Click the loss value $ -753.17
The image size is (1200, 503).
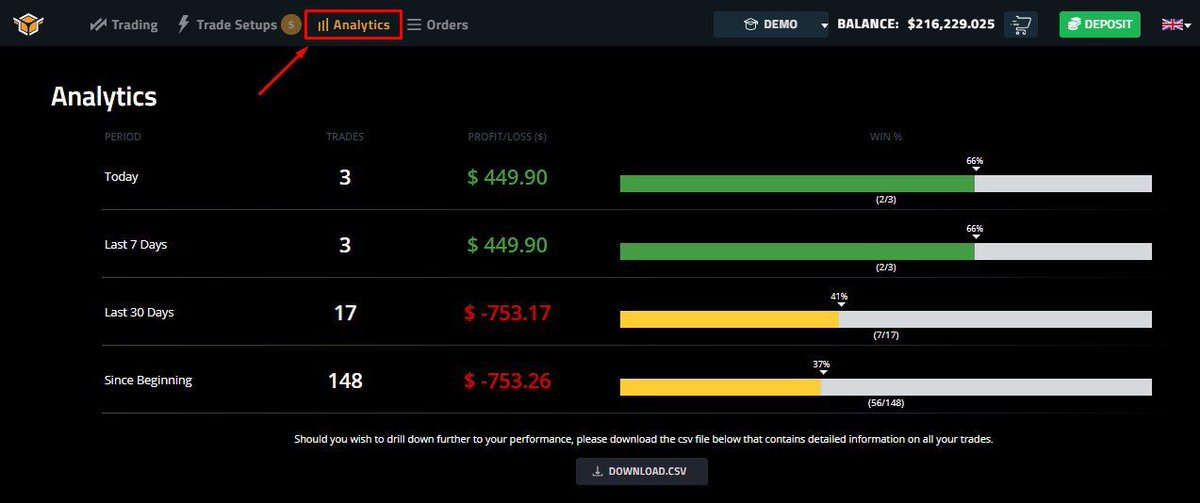(507, 313)
